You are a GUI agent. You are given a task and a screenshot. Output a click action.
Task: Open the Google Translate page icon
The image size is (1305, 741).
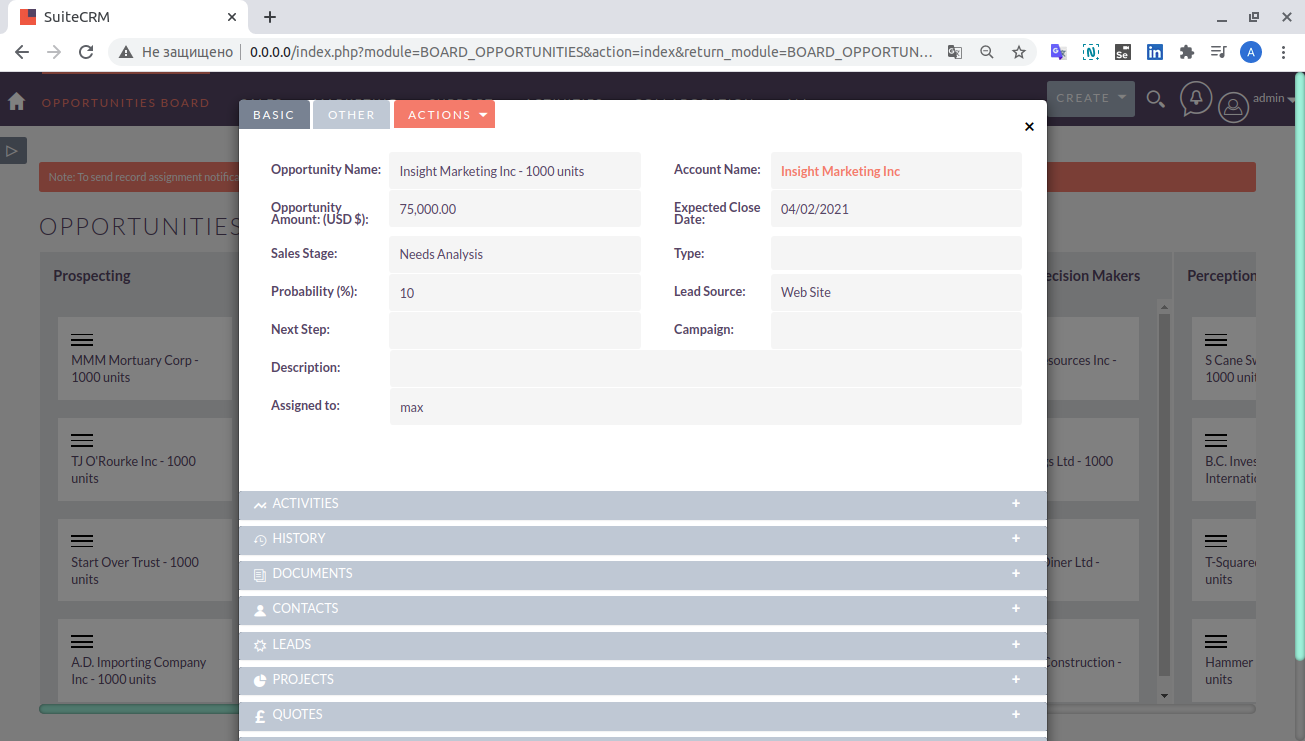955,52
